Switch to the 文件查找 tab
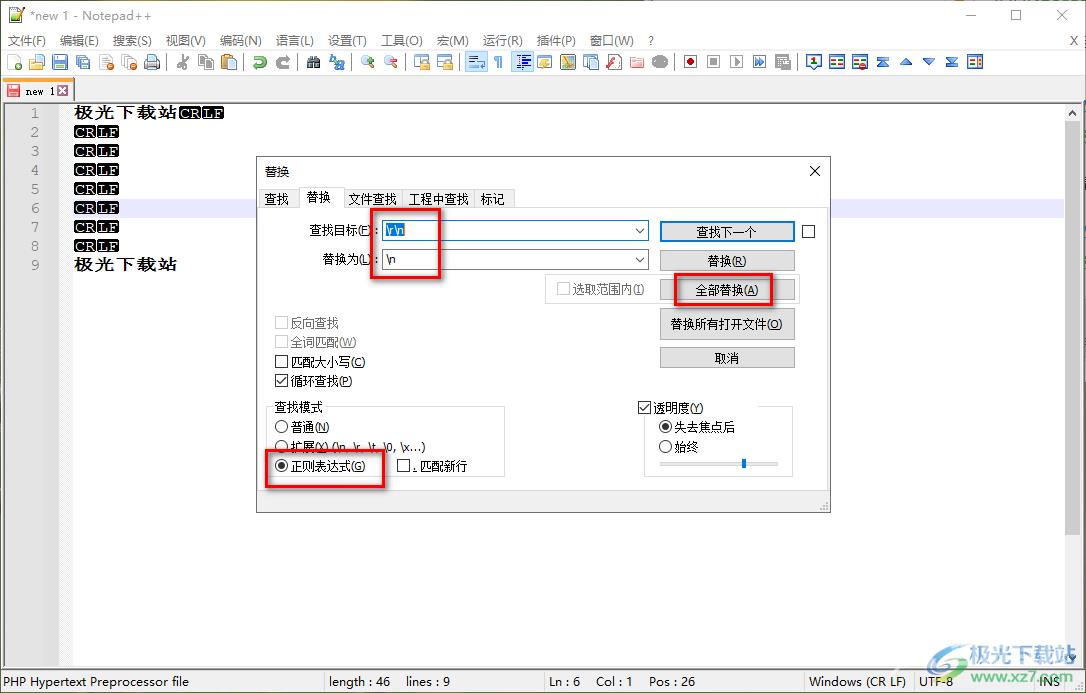 coord(372,199)
